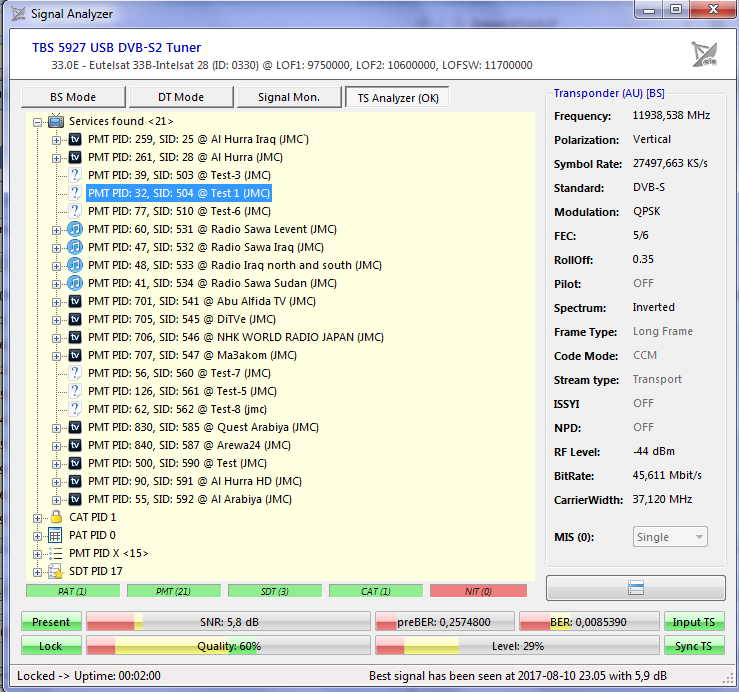Collapse the Services found tree node
739x692 pixels.
pos(38,121)
